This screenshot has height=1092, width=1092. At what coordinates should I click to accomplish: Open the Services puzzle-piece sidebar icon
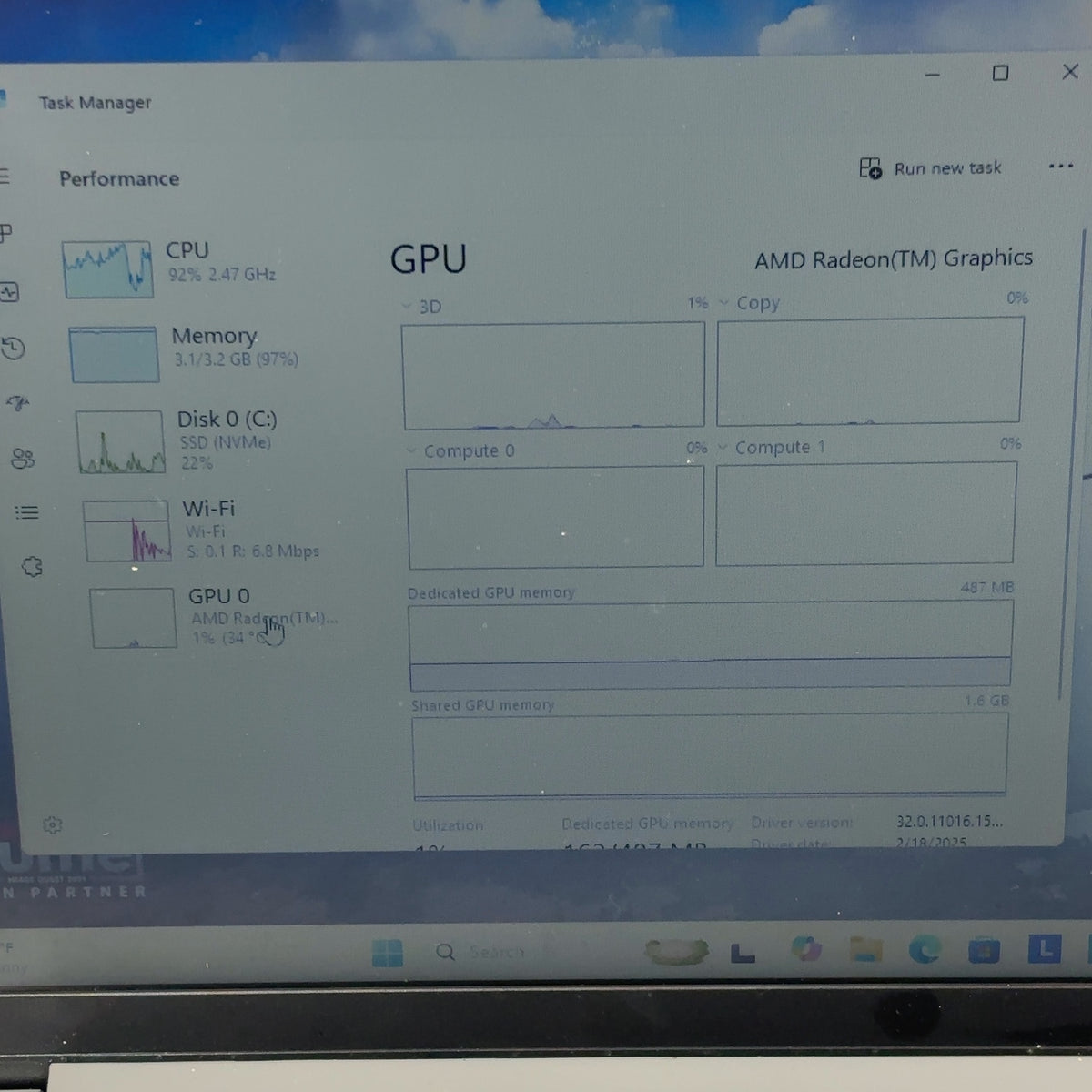click(x=32, y=567)
